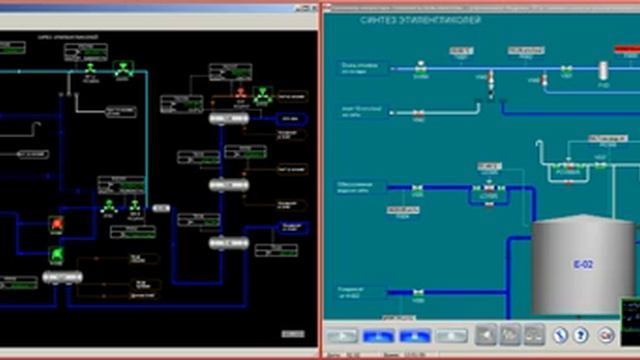Click the second indicator box above the top feed line

526,50
